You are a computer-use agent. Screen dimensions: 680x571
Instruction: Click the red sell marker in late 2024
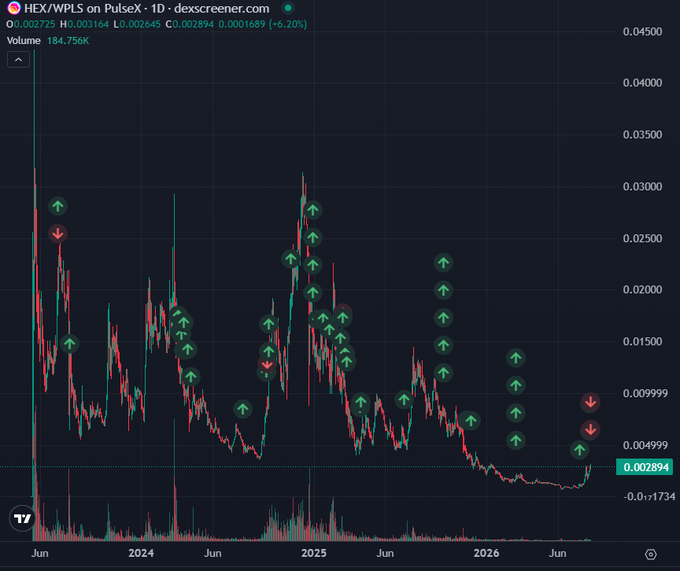(267, 365)
